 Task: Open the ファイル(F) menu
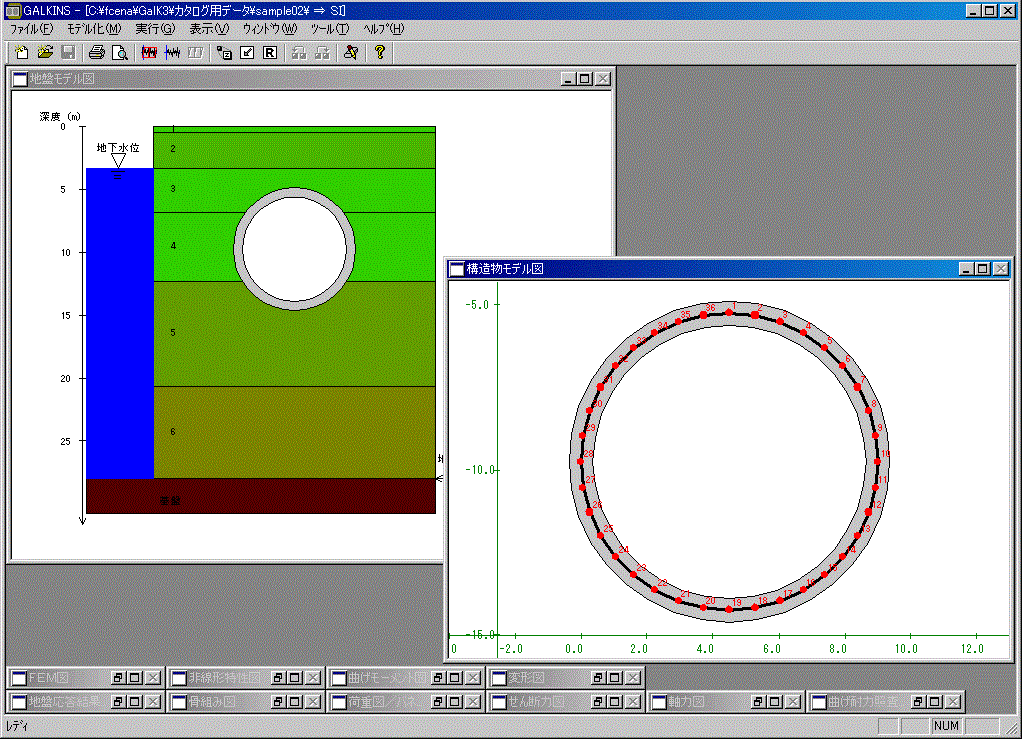31,29
